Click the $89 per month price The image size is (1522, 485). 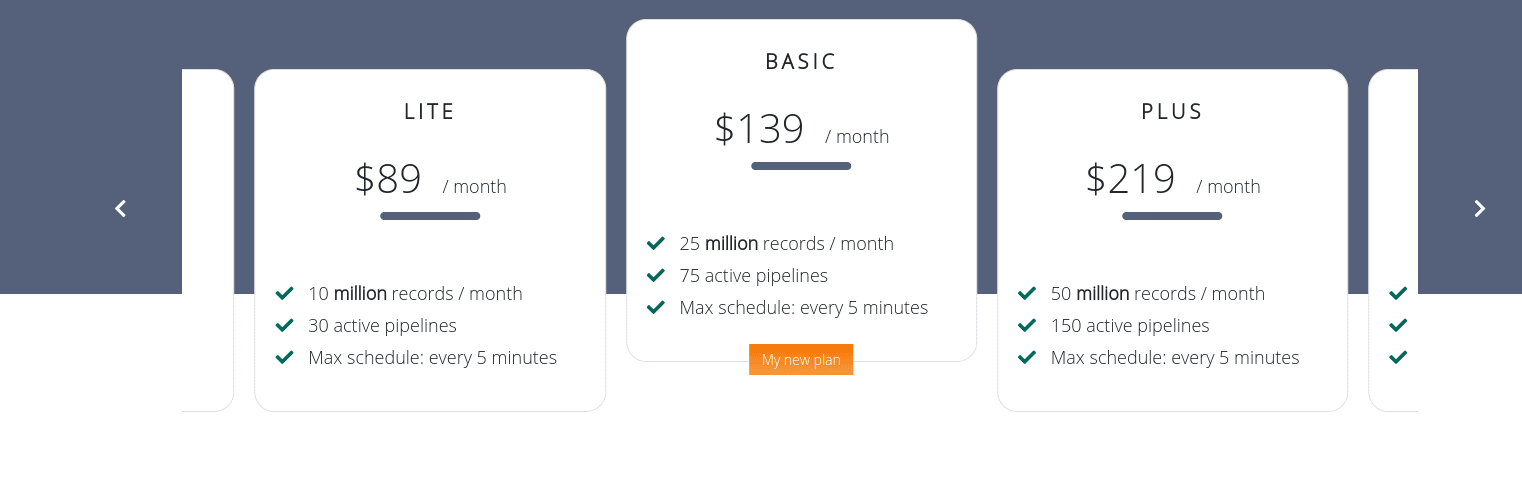coord(430,180)
